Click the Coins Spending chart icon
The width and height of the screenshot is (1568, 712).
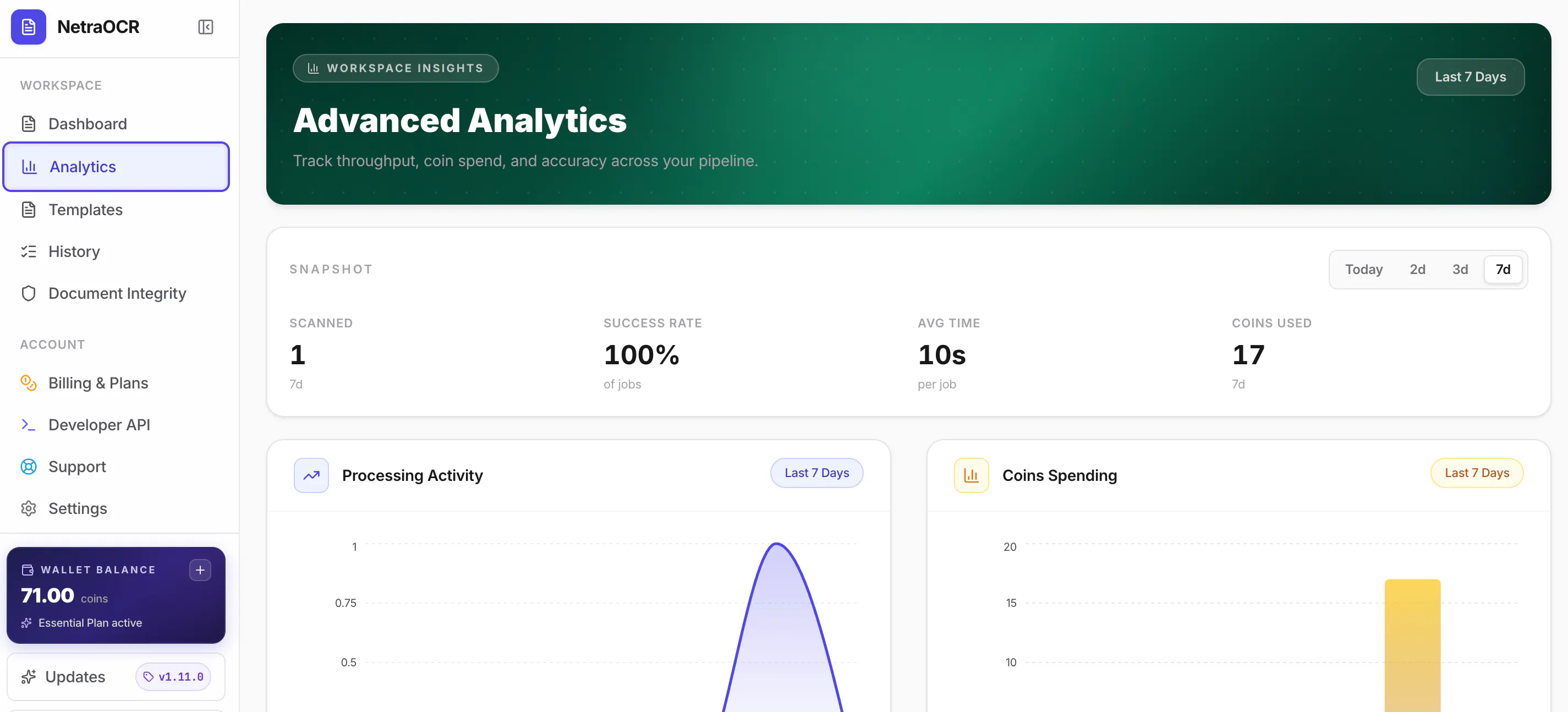[972, 475]
